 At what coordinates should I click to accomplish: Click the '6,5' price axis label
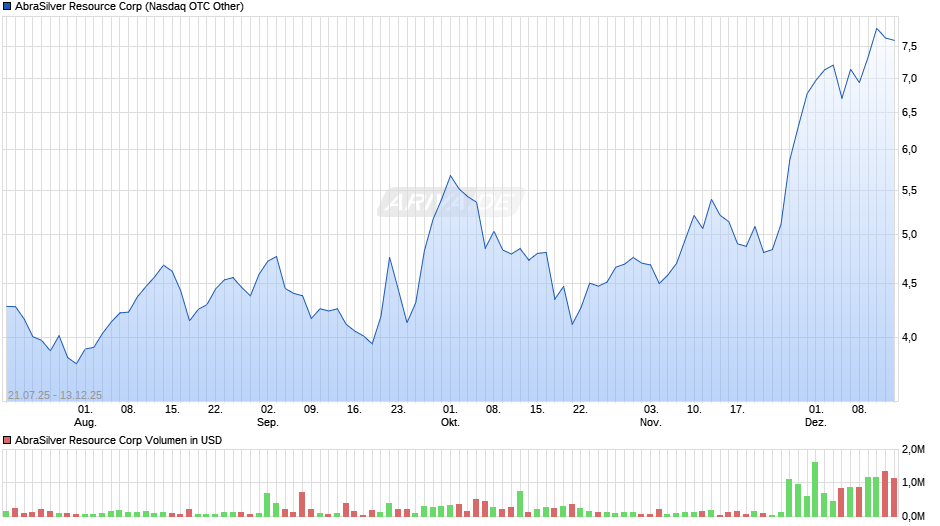[909, 113]
